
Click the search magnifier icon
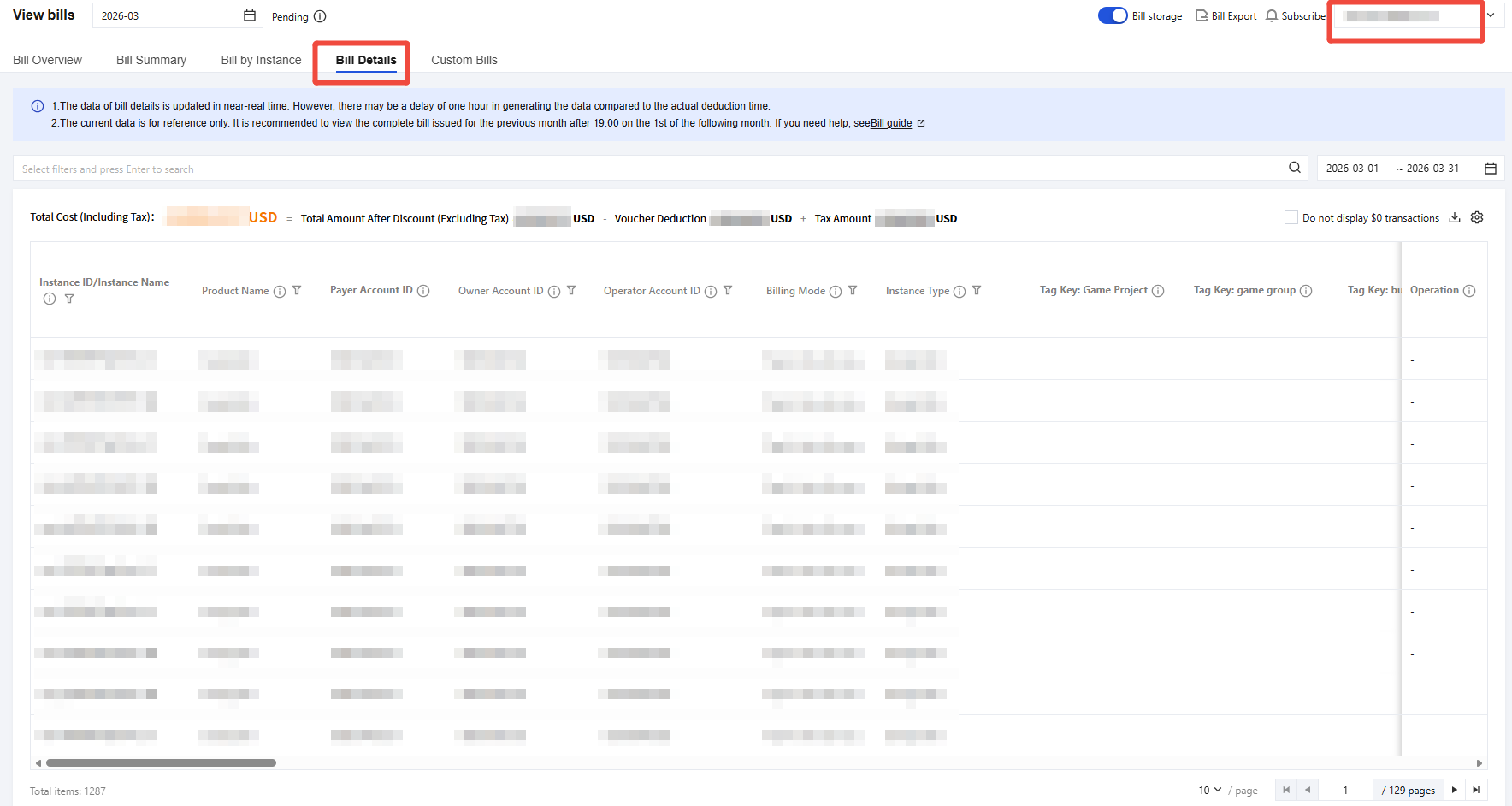point(1295,168)
